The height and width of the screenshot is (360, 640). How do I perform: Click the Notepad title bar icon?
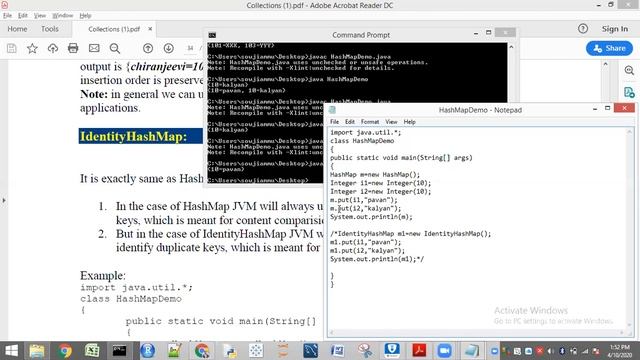332,110
